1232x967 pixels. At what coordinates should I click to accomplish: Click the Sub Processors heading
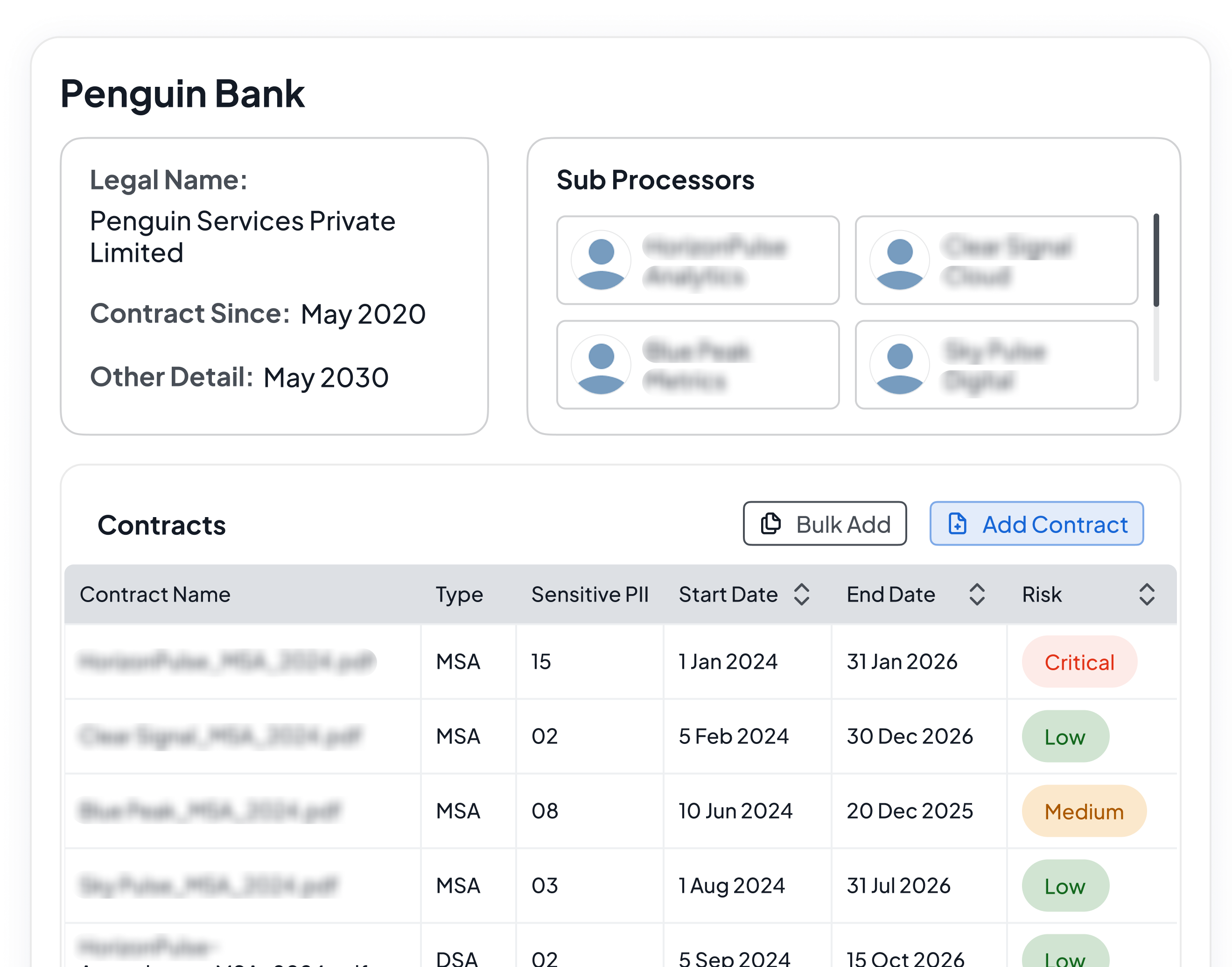[655, 180]
